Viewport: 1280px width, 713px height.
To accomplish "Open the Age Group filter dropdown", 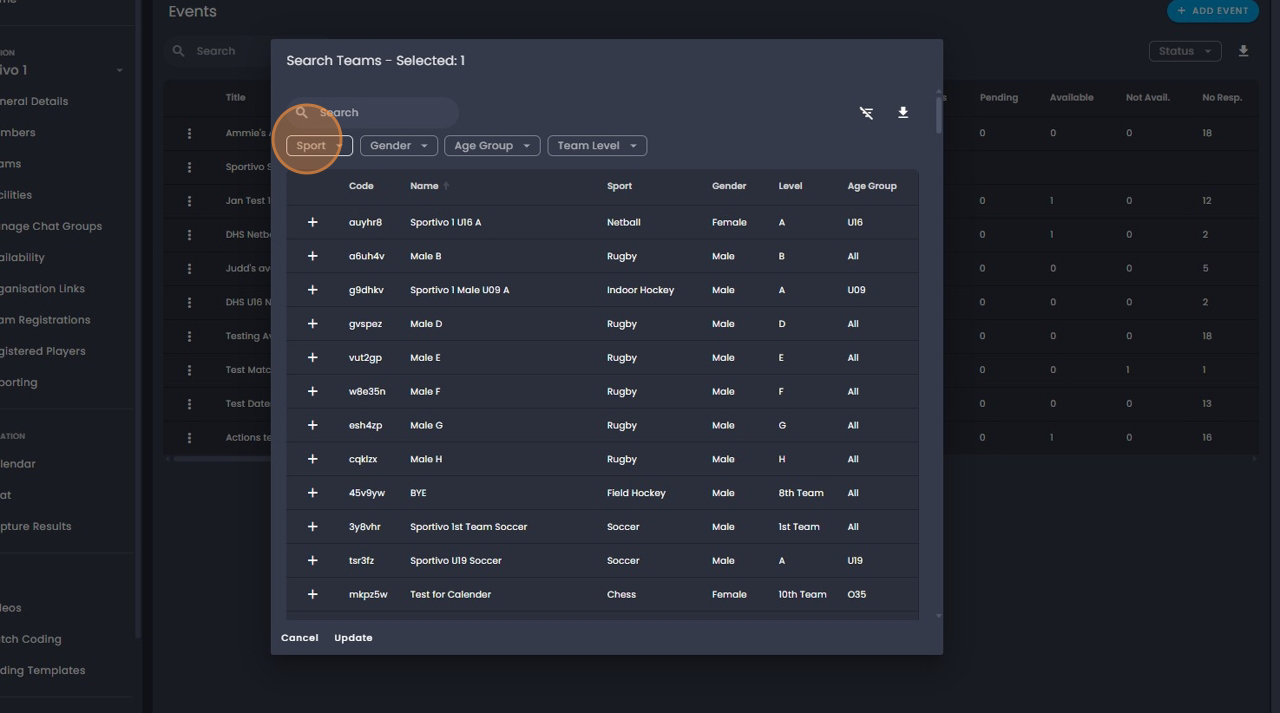I will (492, 146).
